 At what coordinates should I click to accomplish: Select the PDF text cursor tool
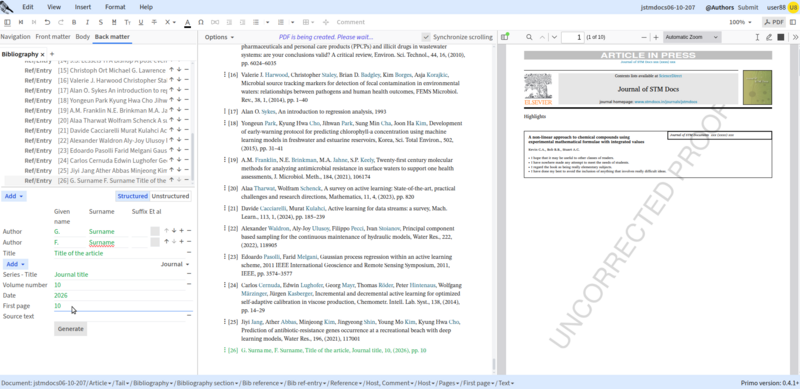[757, 37]
